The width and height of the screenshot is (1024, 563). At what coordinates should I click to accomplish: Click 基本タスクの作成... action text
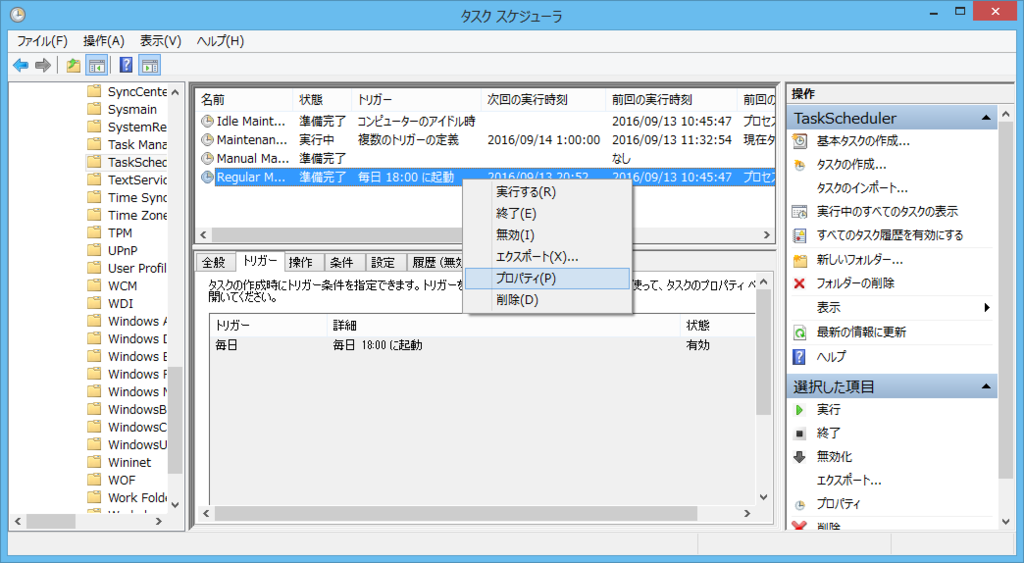point(863,141)
